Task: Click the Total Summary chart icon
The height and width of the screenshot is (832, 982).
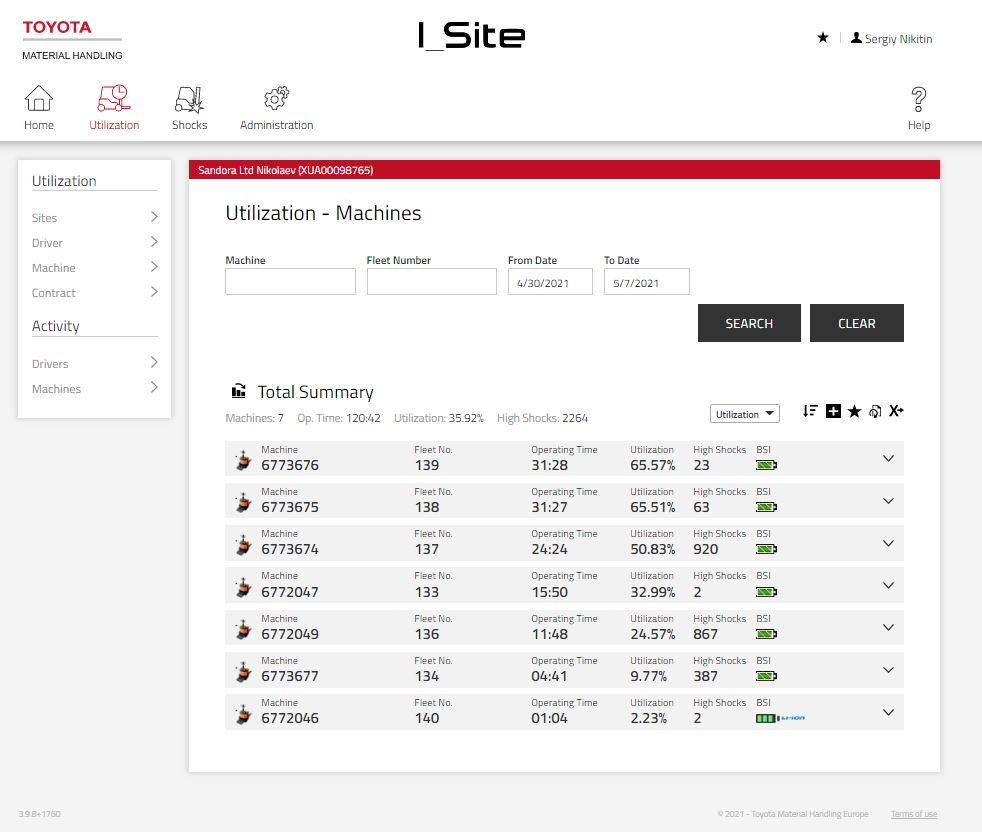Action: tap(239, 391)
